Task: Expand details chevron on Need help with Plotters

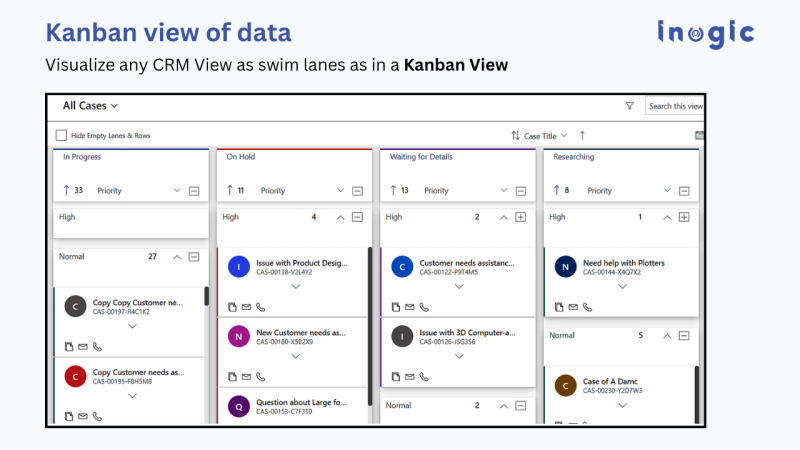Action: coord(622,286)
